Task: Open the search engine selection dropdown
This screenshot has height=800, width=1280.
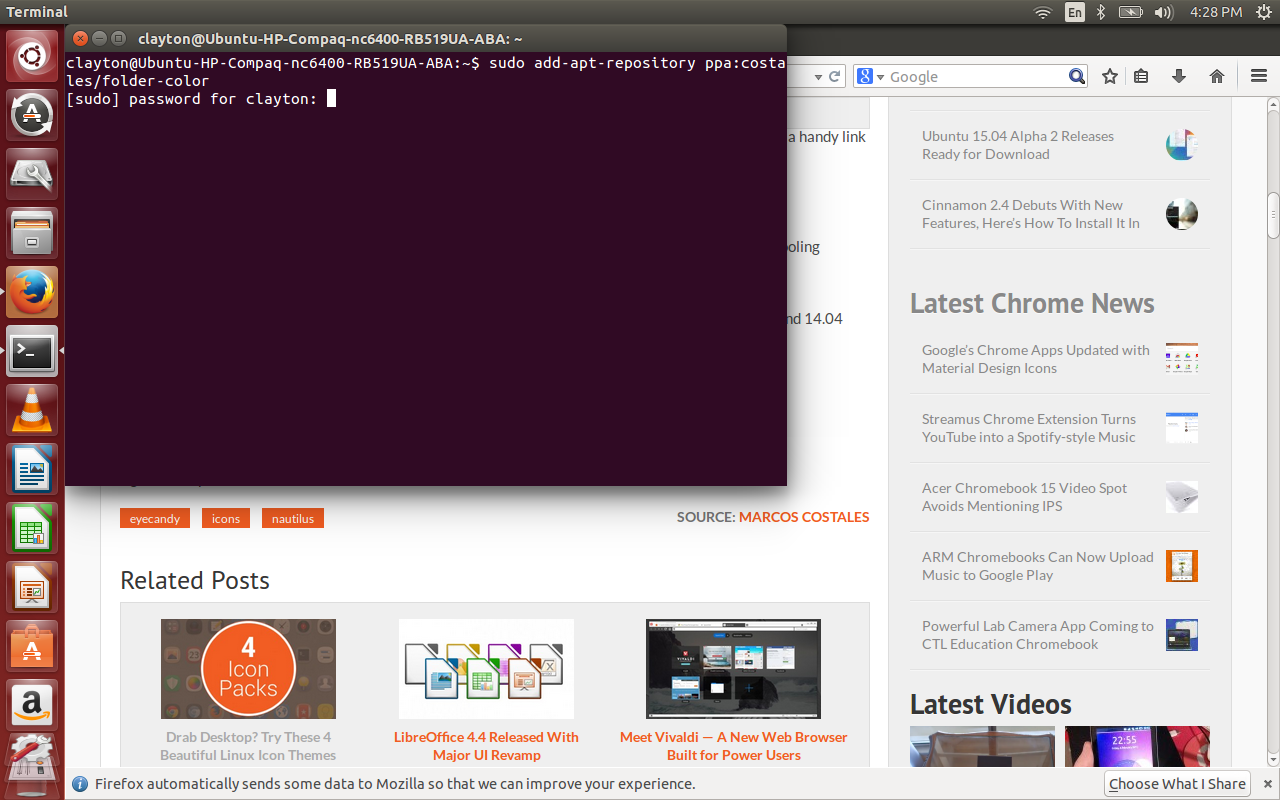Action: [874, 75]
